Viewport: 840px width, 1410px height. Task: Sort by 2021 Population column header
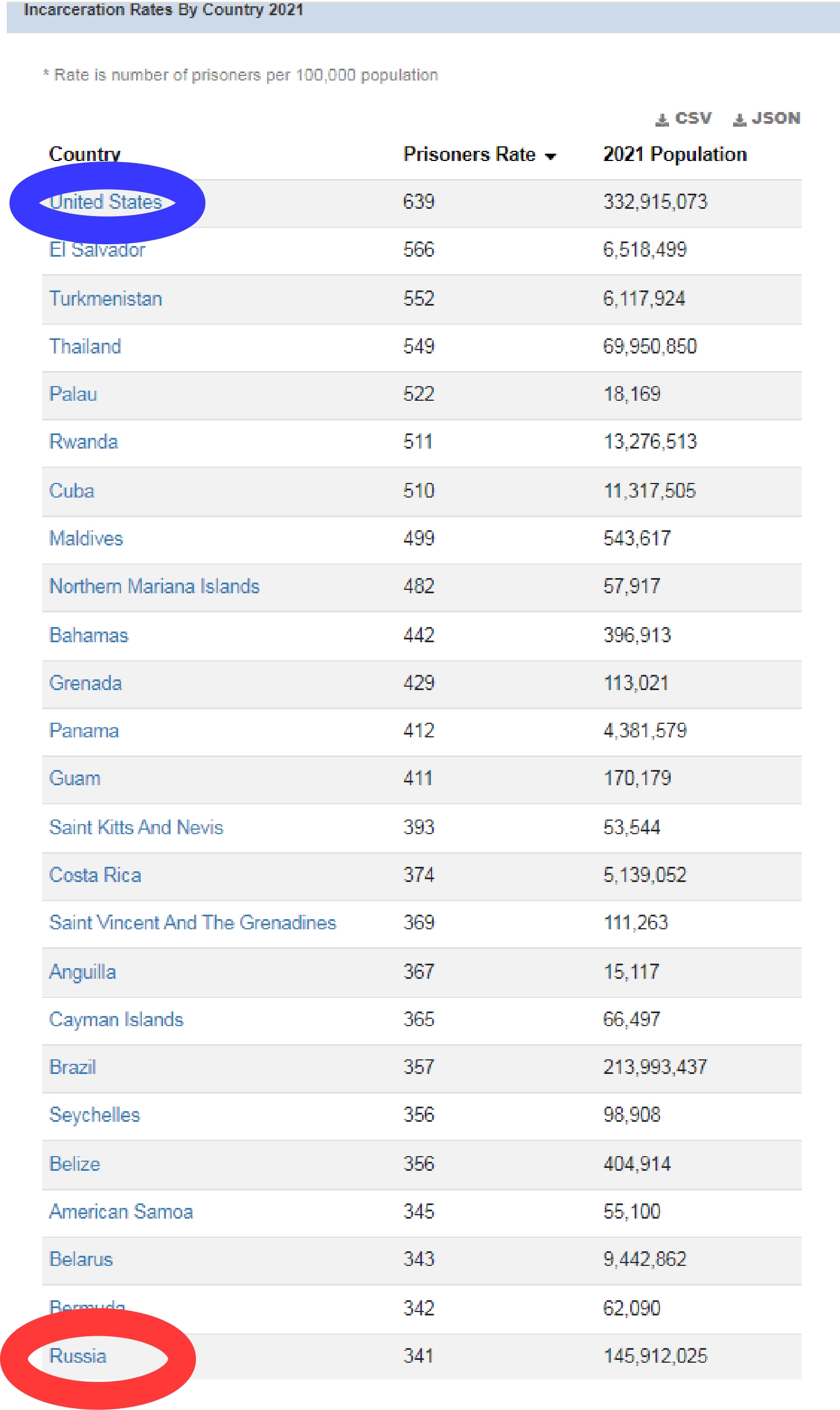click(x=675, y=154)
